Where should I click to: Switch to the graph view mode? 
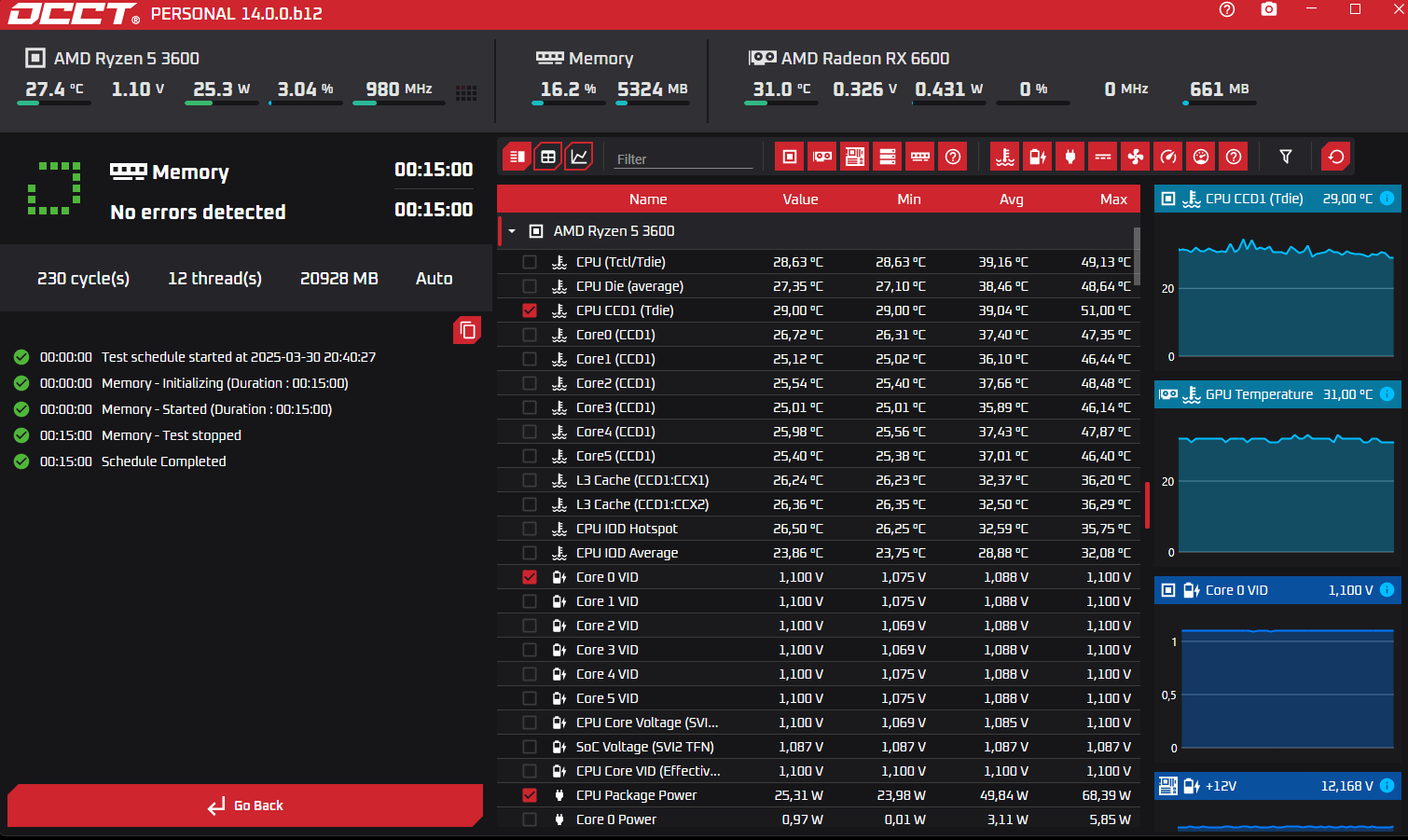click(579, 157)
